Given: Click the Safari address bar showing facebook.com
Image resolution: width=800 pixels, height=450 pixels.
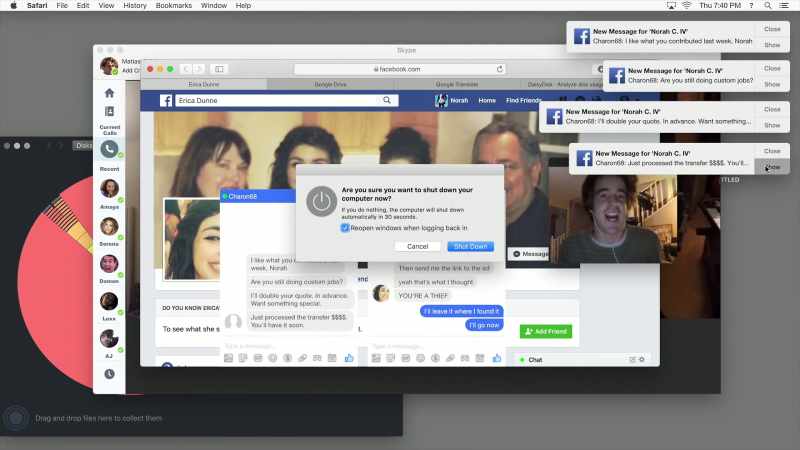Looking at the screenshot, I should [399, 69].
